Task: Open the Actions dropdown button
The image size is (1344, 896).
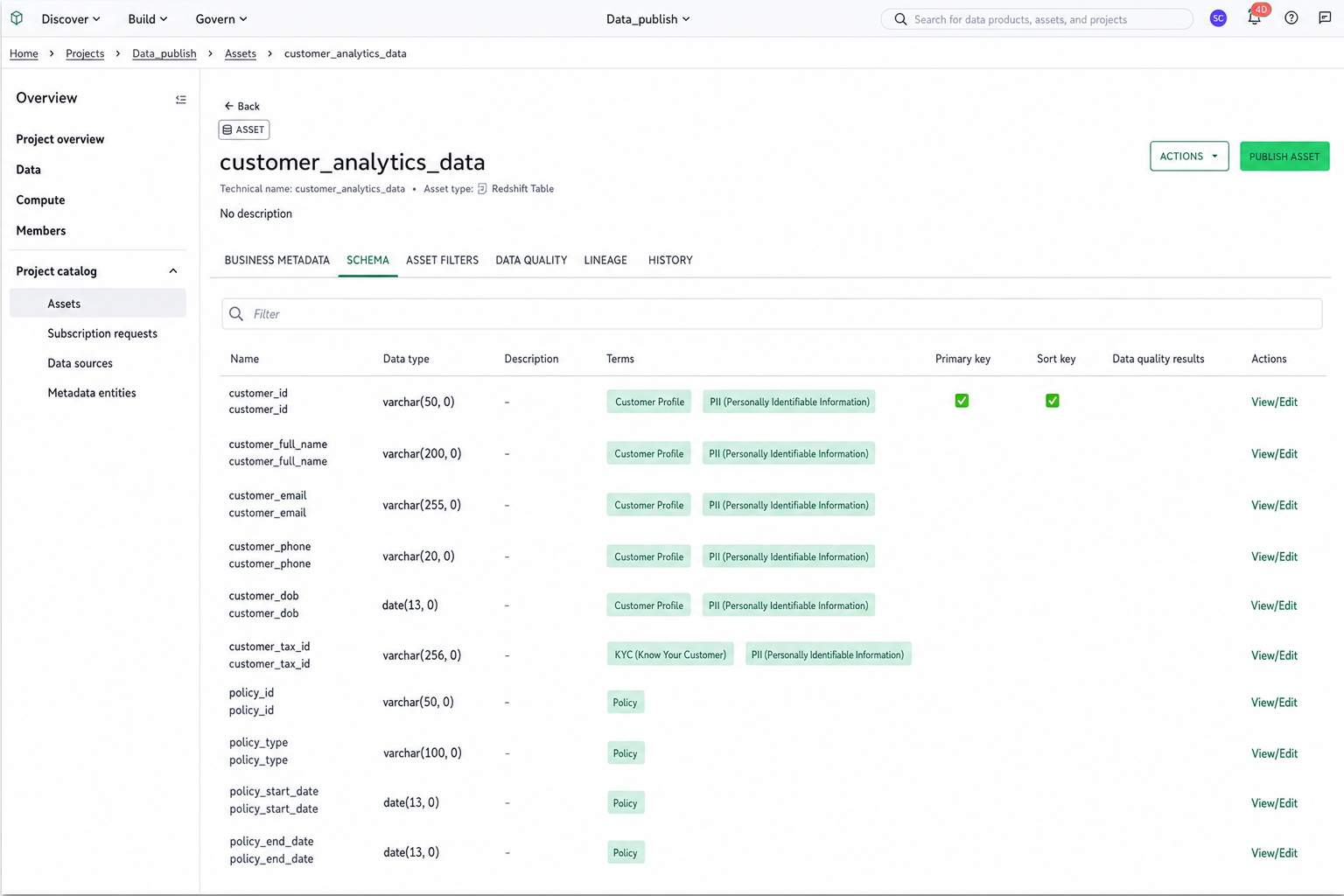Action: point(1189,157)
